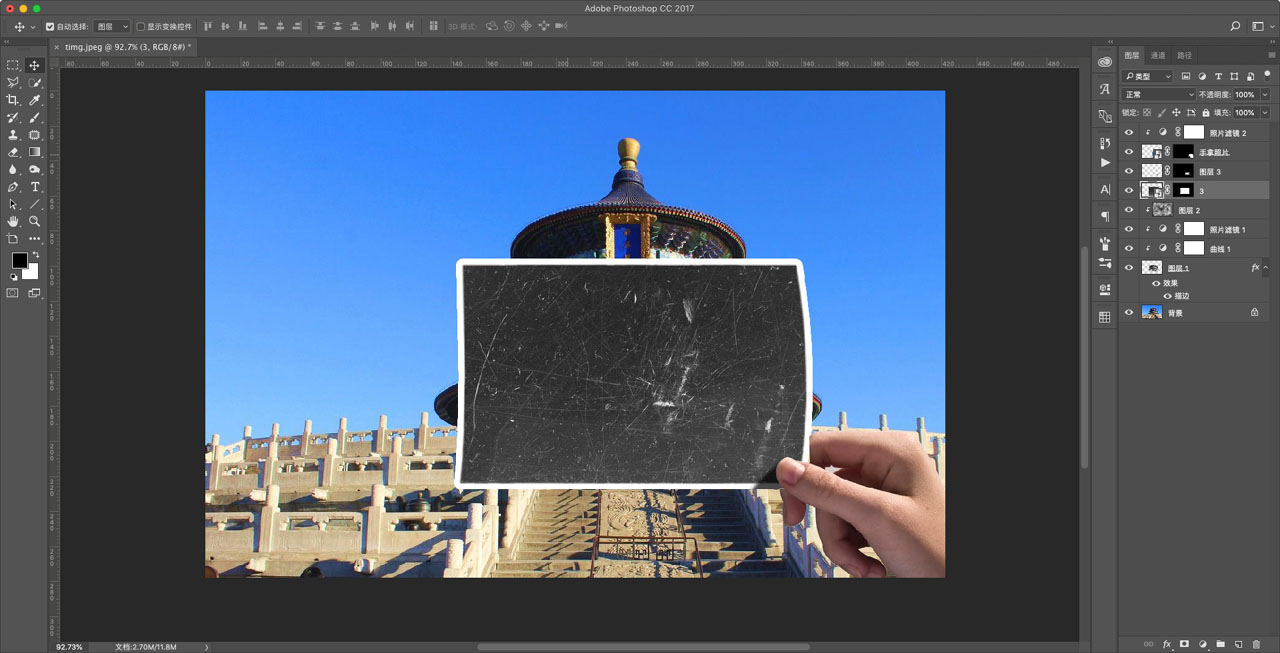Enable the 显示变换控件 checkbox

coord(140,27)
